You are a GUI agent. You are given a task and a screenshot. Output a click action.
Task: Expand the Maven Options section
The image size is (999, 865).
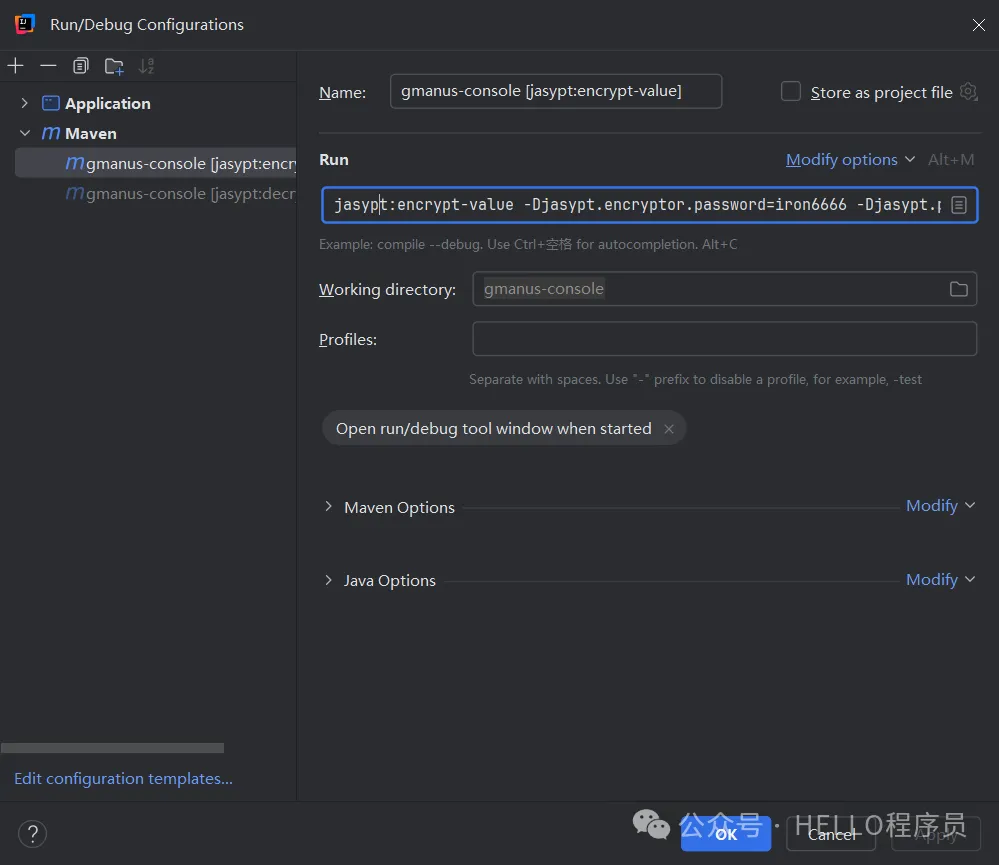tap(328, 507)
